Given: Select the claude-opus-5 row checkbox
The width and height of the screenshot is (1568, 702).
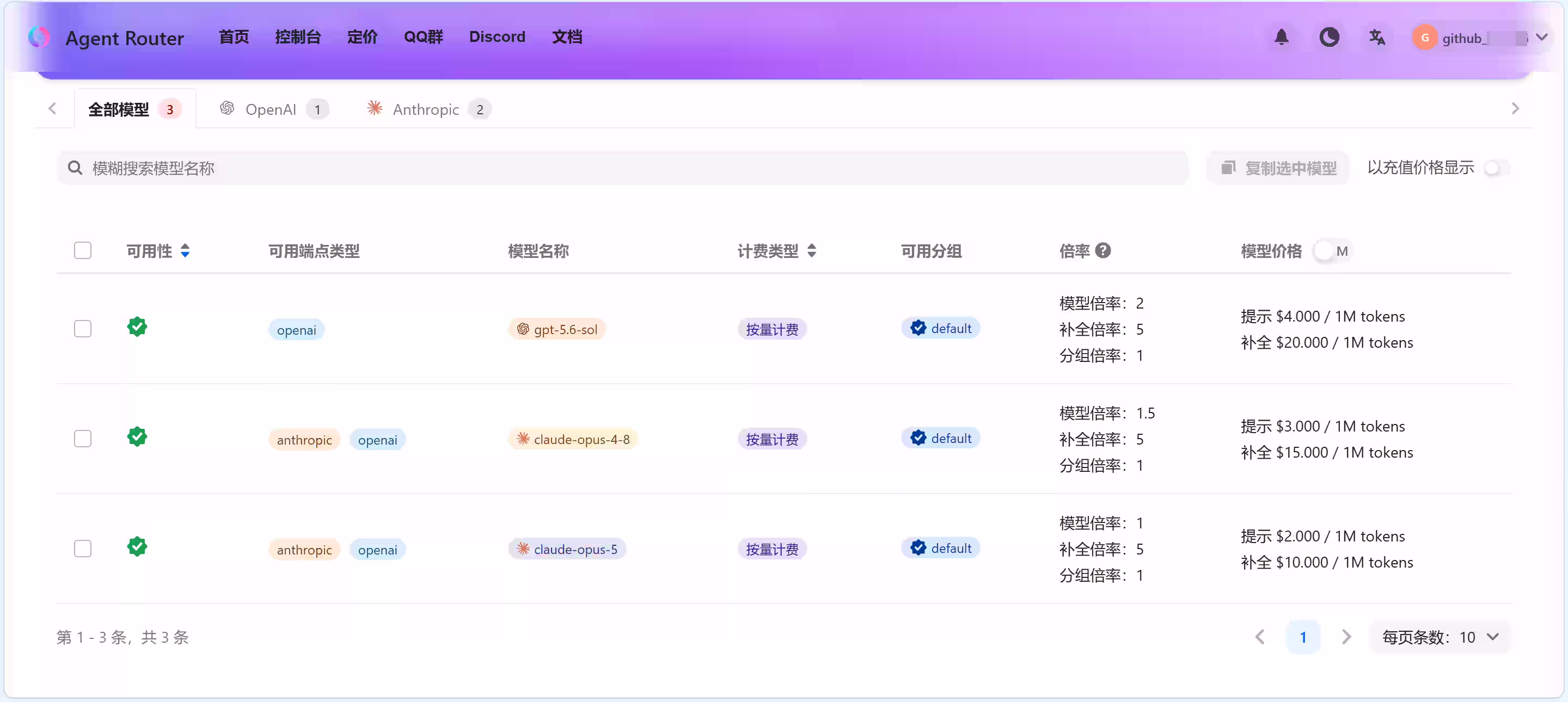Looking at the screenshot, I should point(83,549).
